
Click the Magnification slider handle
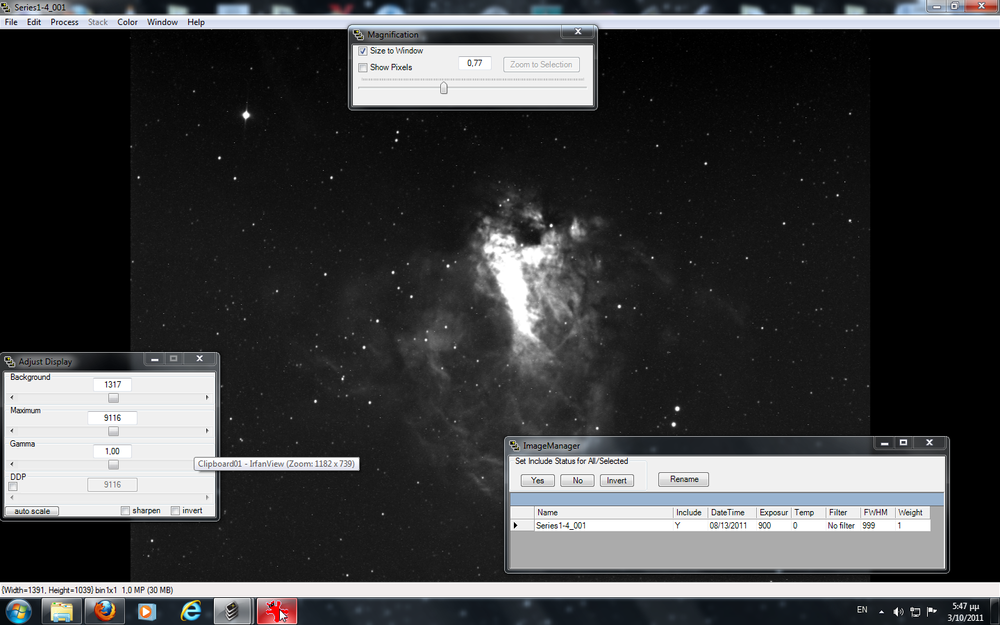pos(443,88)
